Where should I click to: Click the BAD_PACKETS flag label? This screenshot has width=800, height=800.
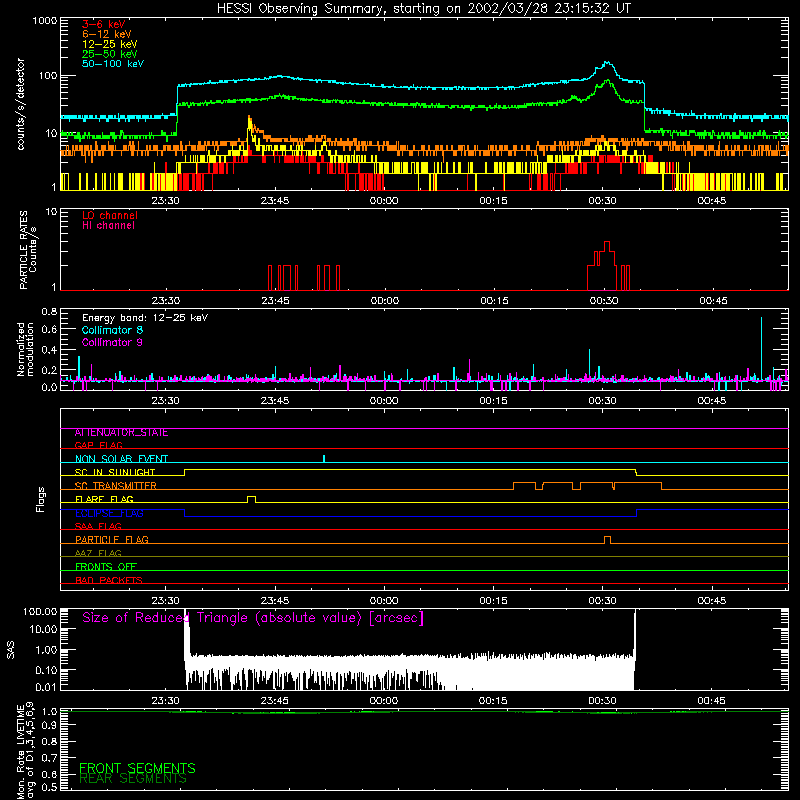tap(109, 580)
